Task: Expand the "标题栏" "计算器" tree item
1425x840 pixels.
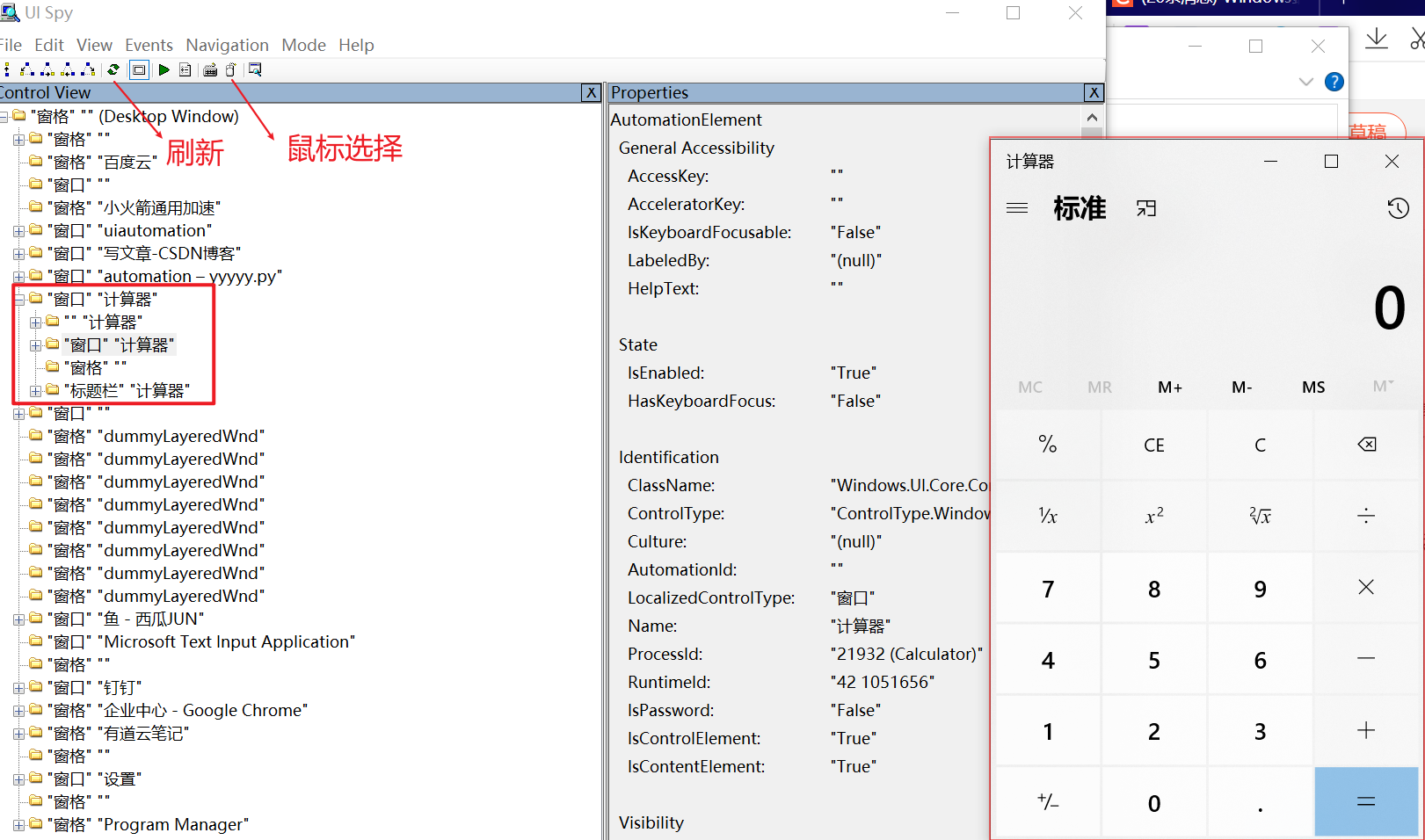Action: click(35, 389)
